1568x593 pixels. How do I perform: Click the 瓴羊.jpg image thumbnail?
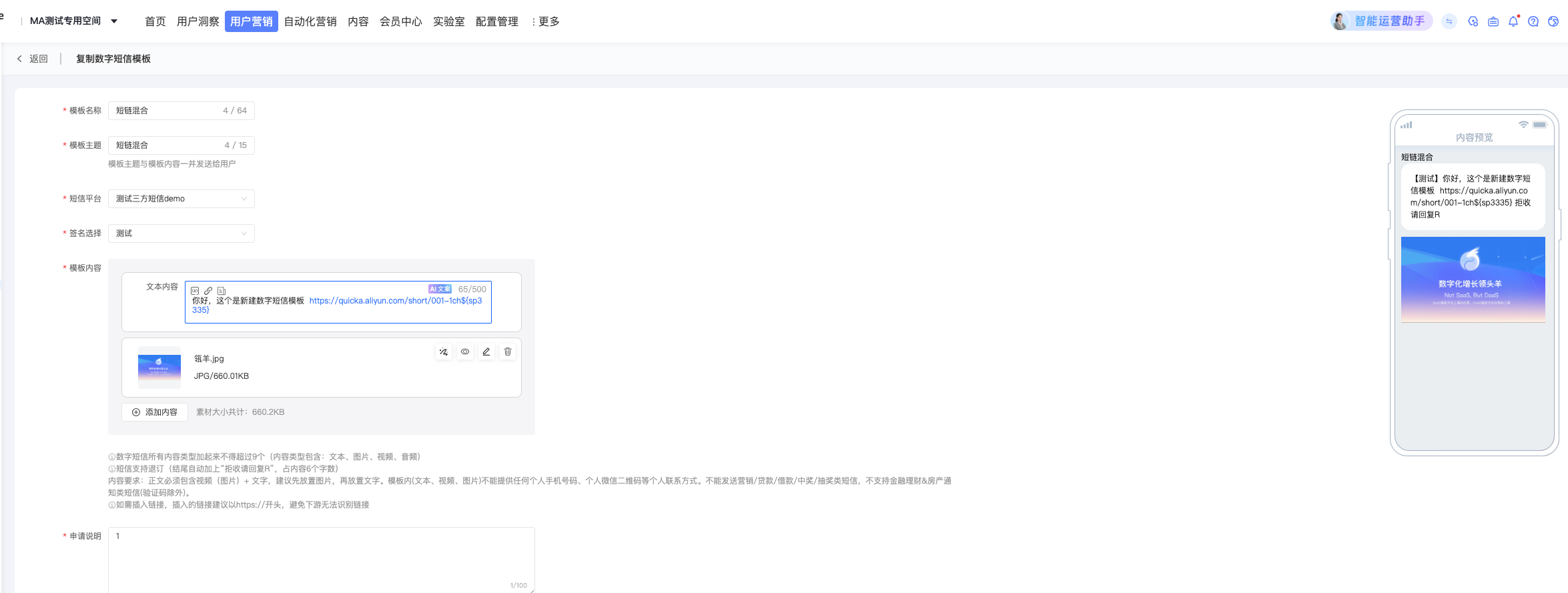pyautogui.click(x=159, y=368)
